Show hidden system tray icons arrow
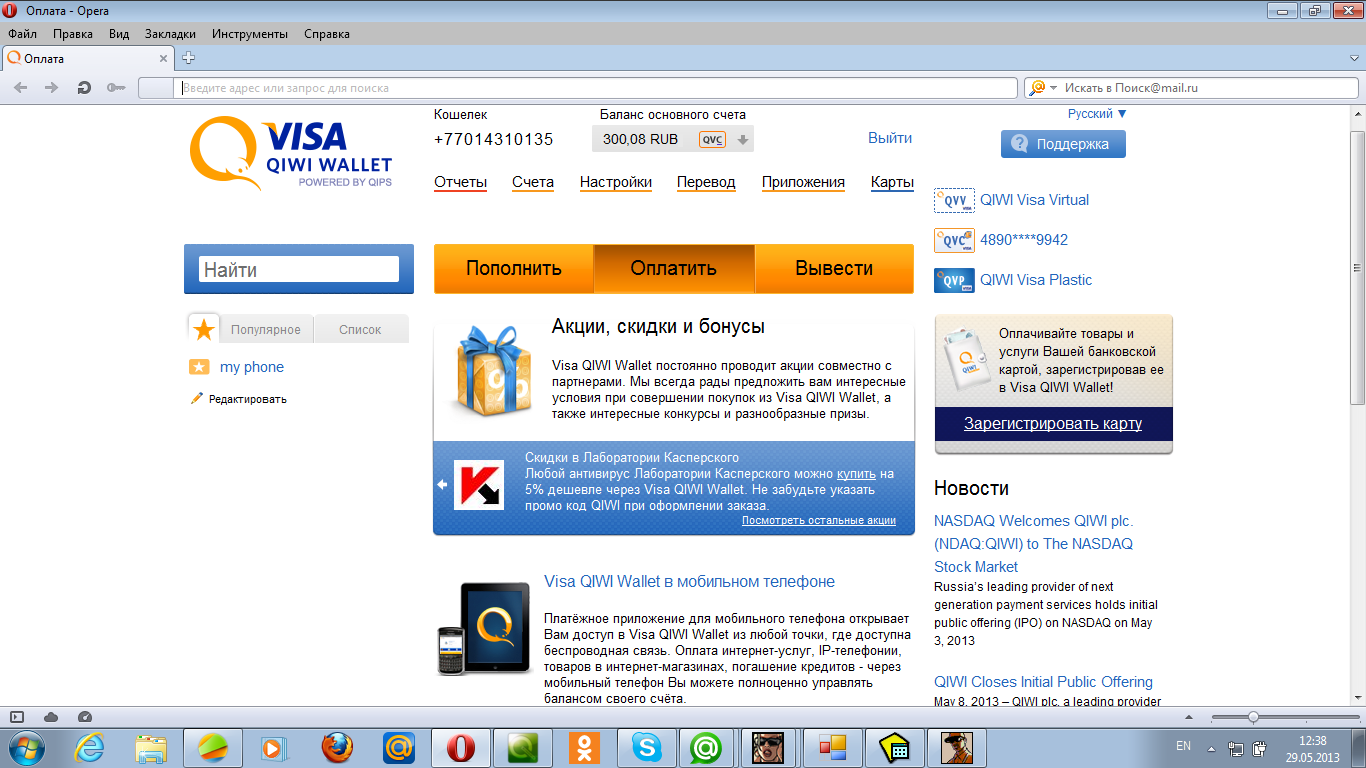Image resolution: width=1366 pixels, height=768 pixels. click(1211, 747)
